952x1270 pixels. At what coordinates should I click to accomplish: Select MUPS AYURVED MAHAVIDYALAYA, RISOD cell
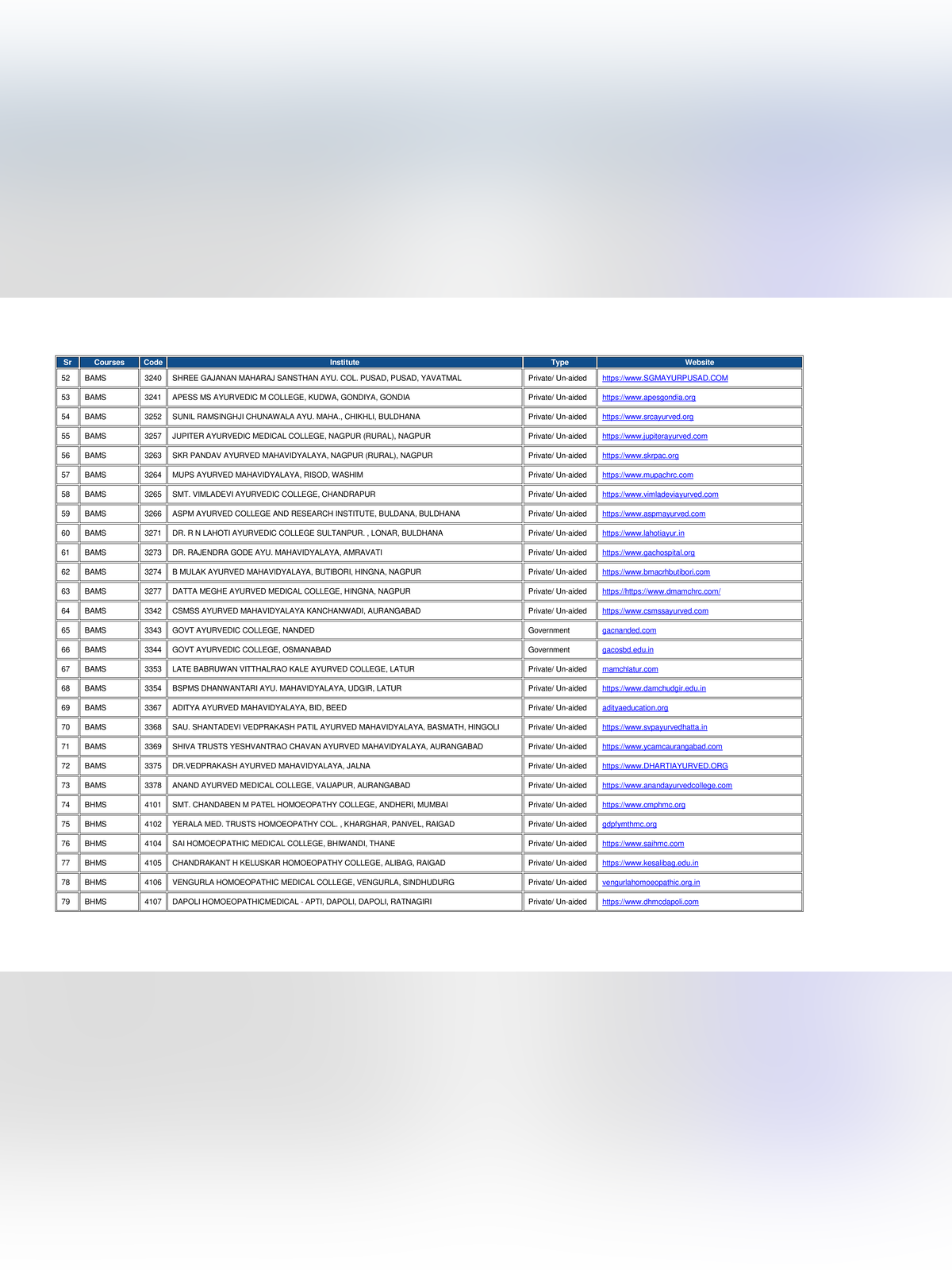pyautogui.click(x=345, y=475)
